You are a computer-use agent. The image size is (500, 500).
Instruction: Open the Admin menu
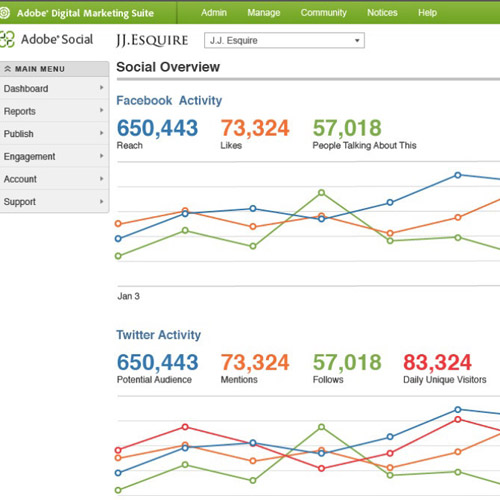click(x=214, y=13)
